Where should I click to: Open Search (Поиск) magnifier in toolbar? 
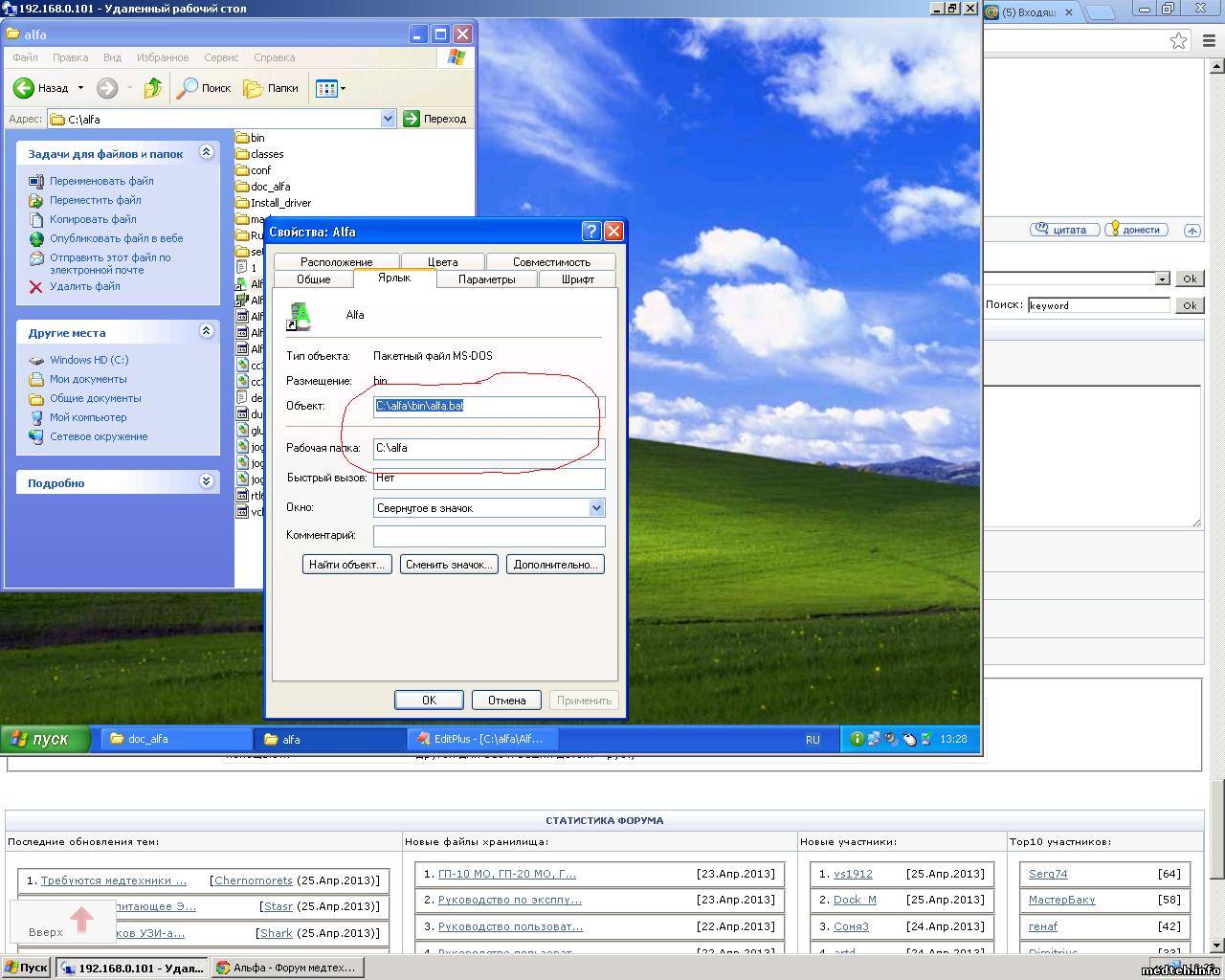[189, 88]
